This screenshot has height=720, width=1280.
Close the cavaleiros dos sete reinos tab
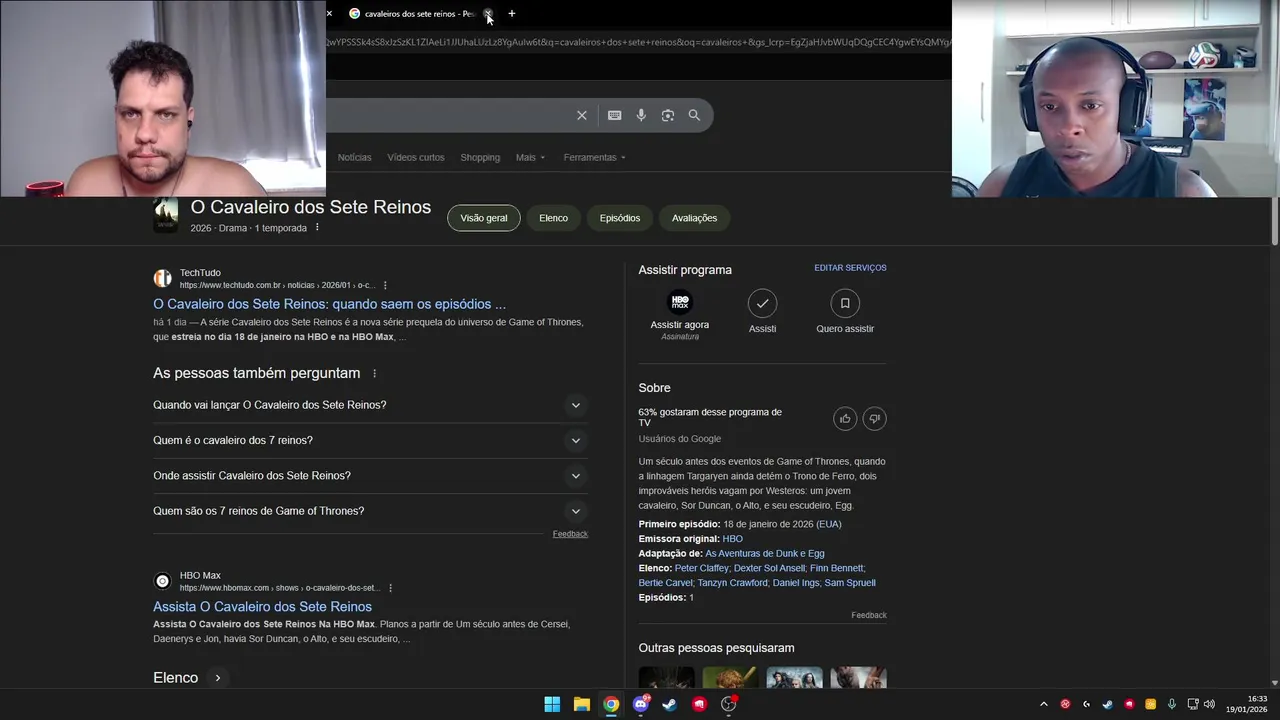488,14
